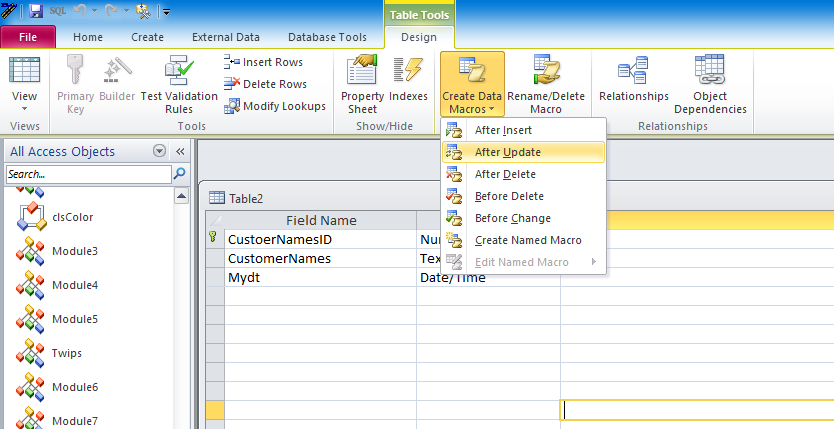Screen dimensions: 834x429
Task: Choose After Insert from the macro menu
Action: 524,130
